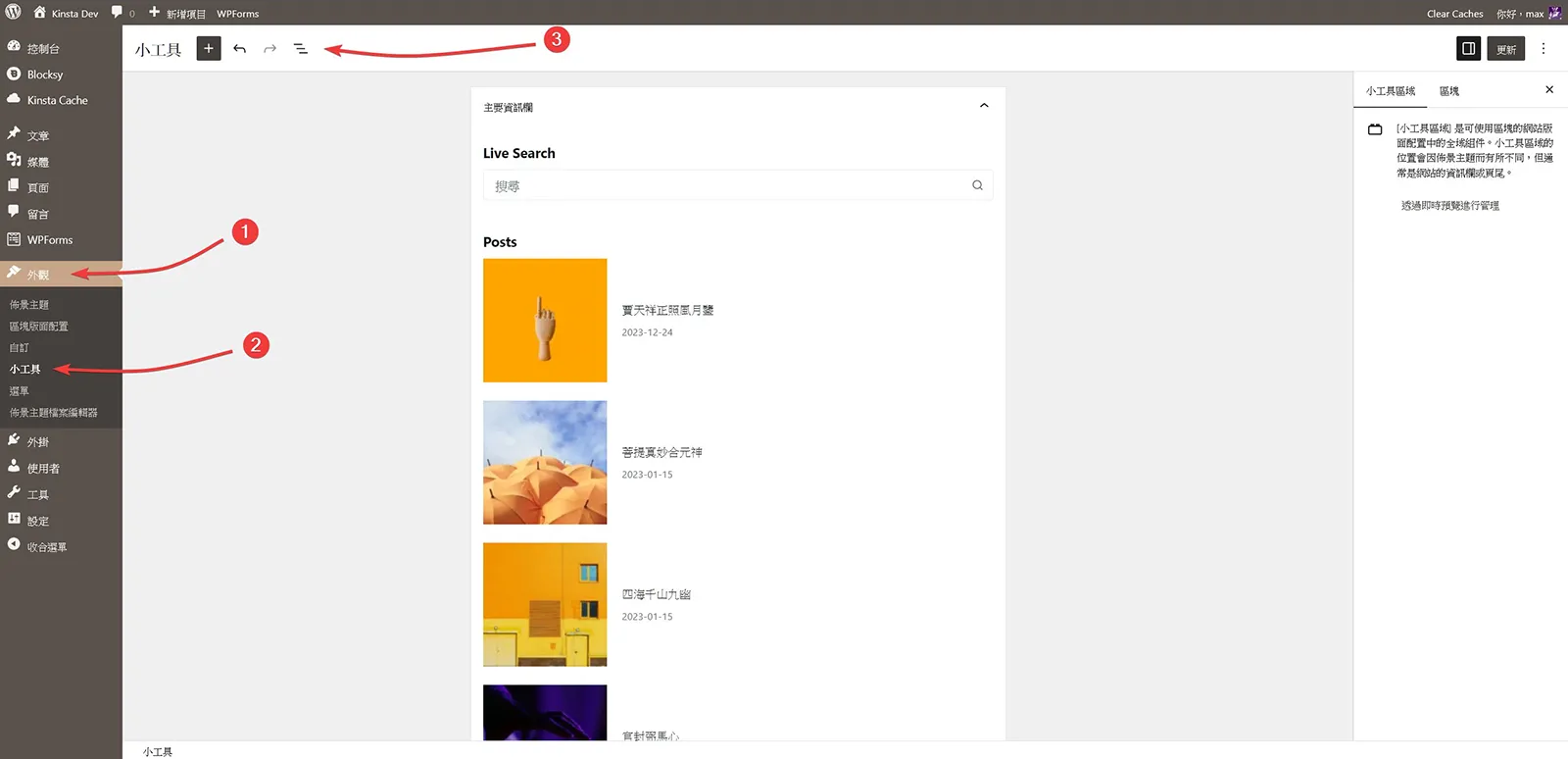
Task: Open post 賈天祥正照風月鑒
Action: [667, 310]
